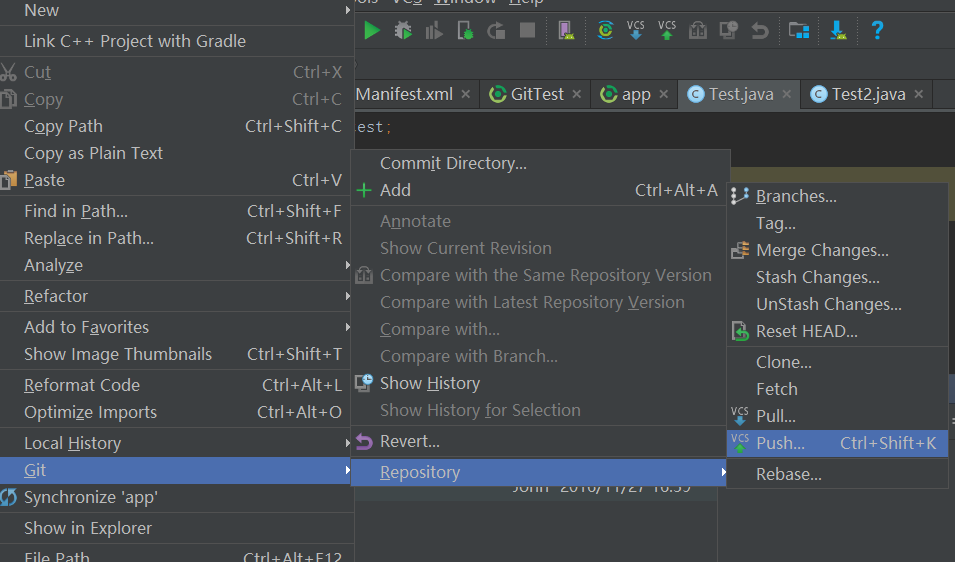955x562 pixels.
Task: Expand the Analyze submenu arrow
Action: (347, 265)
